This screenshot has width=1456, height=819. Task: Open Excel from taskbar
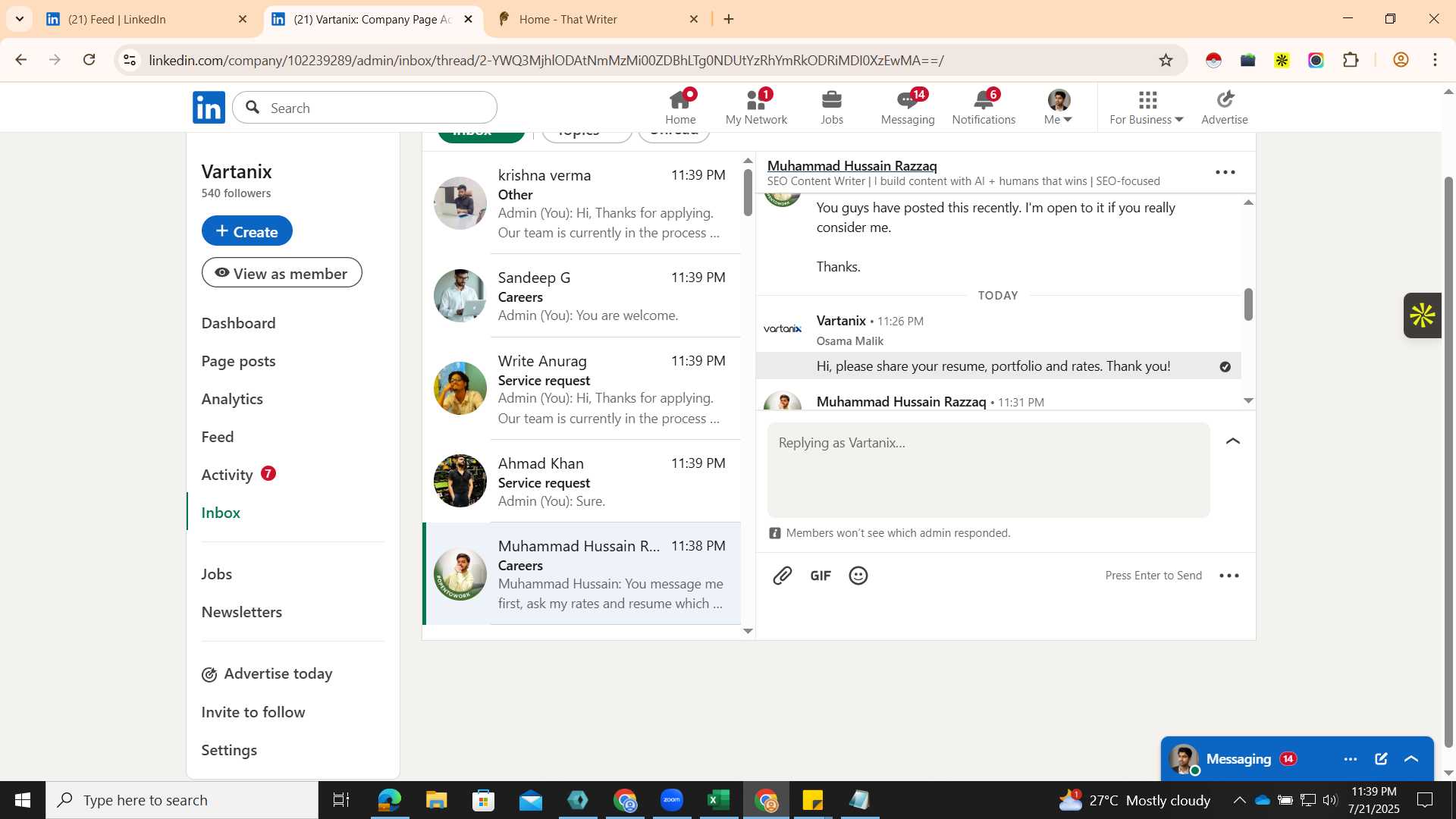point(718,800)
